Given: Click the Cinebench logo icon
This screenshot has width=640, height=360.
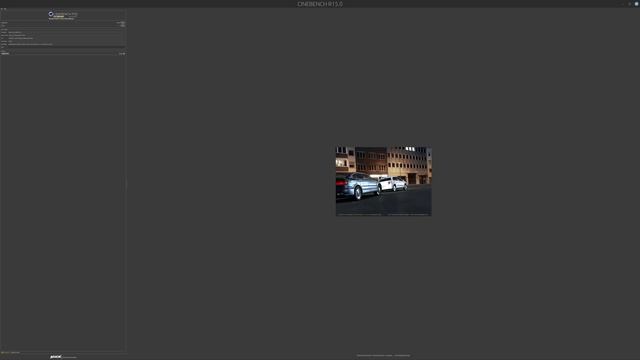Looking at the screenshot, I should point(51,14).
